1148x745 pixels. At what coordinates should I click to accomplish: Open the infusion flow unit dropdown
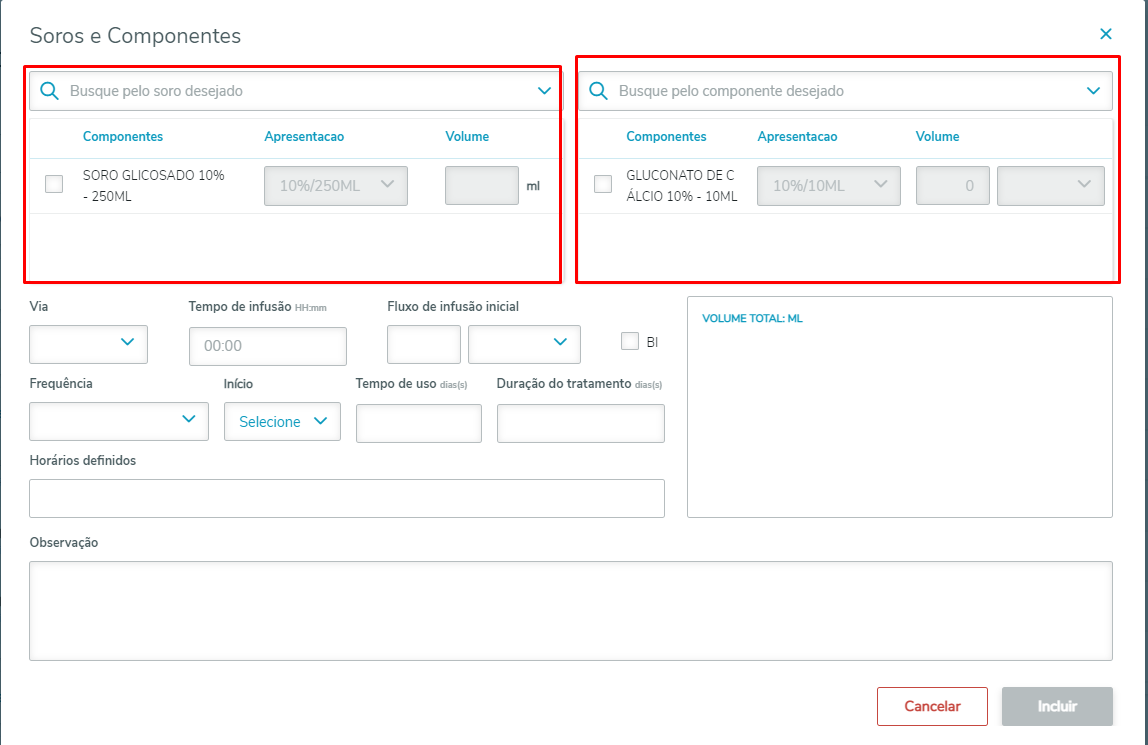(x=524, y=344)
